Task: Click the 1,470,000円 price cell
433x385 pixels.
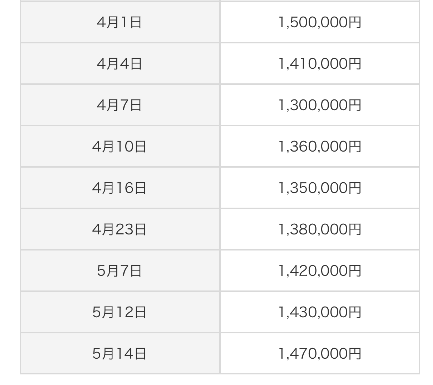Action: [320, 353]
